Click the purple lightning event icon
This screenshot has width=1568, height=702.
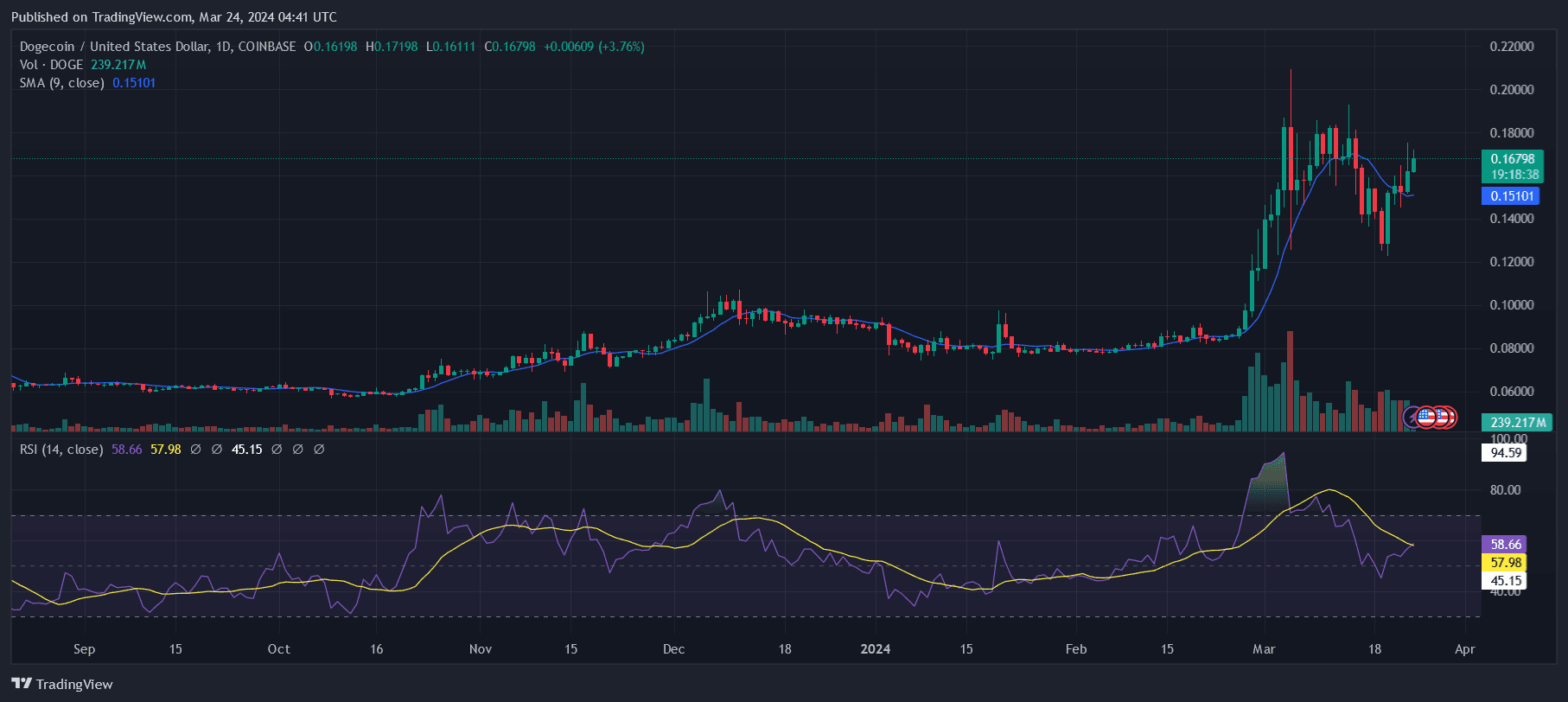(x=1412, y=418)
